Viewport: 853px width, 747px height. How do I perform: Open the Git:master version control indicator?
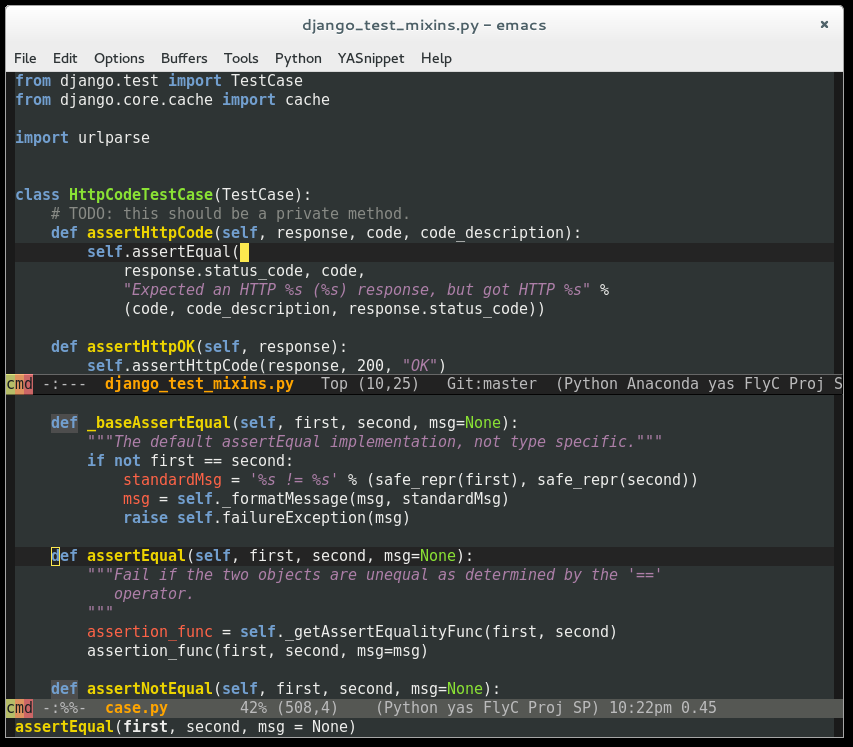491,384
